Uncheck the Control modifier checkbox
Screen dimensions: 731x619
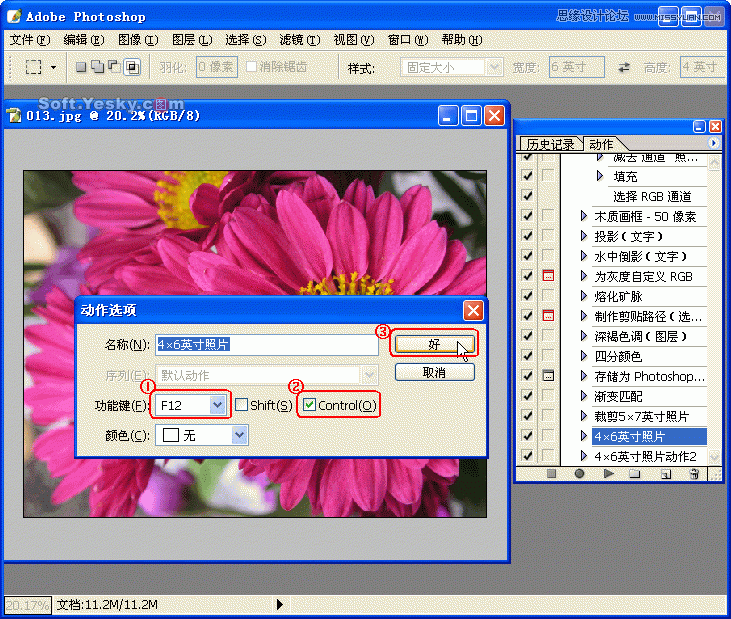pyautogui.click(x=310, y=405)
